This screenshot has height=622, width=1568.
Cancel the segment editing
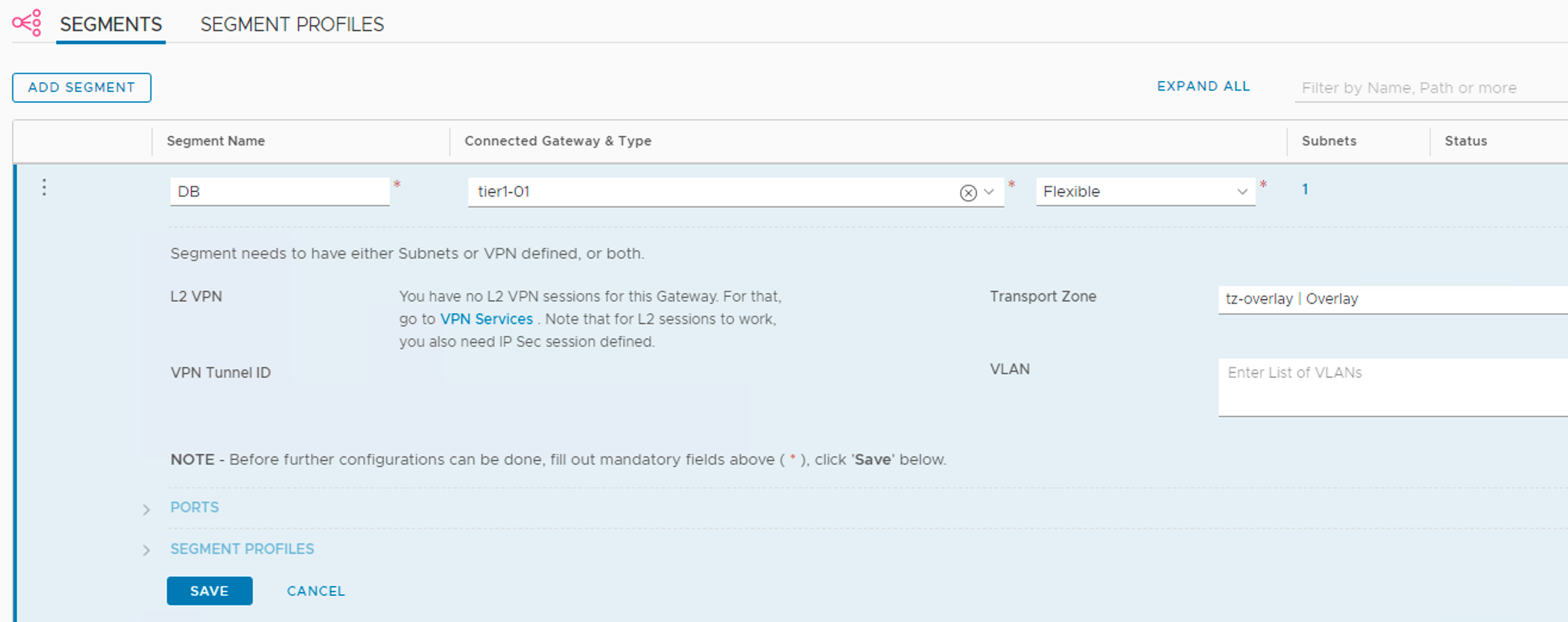pos(315,591)
